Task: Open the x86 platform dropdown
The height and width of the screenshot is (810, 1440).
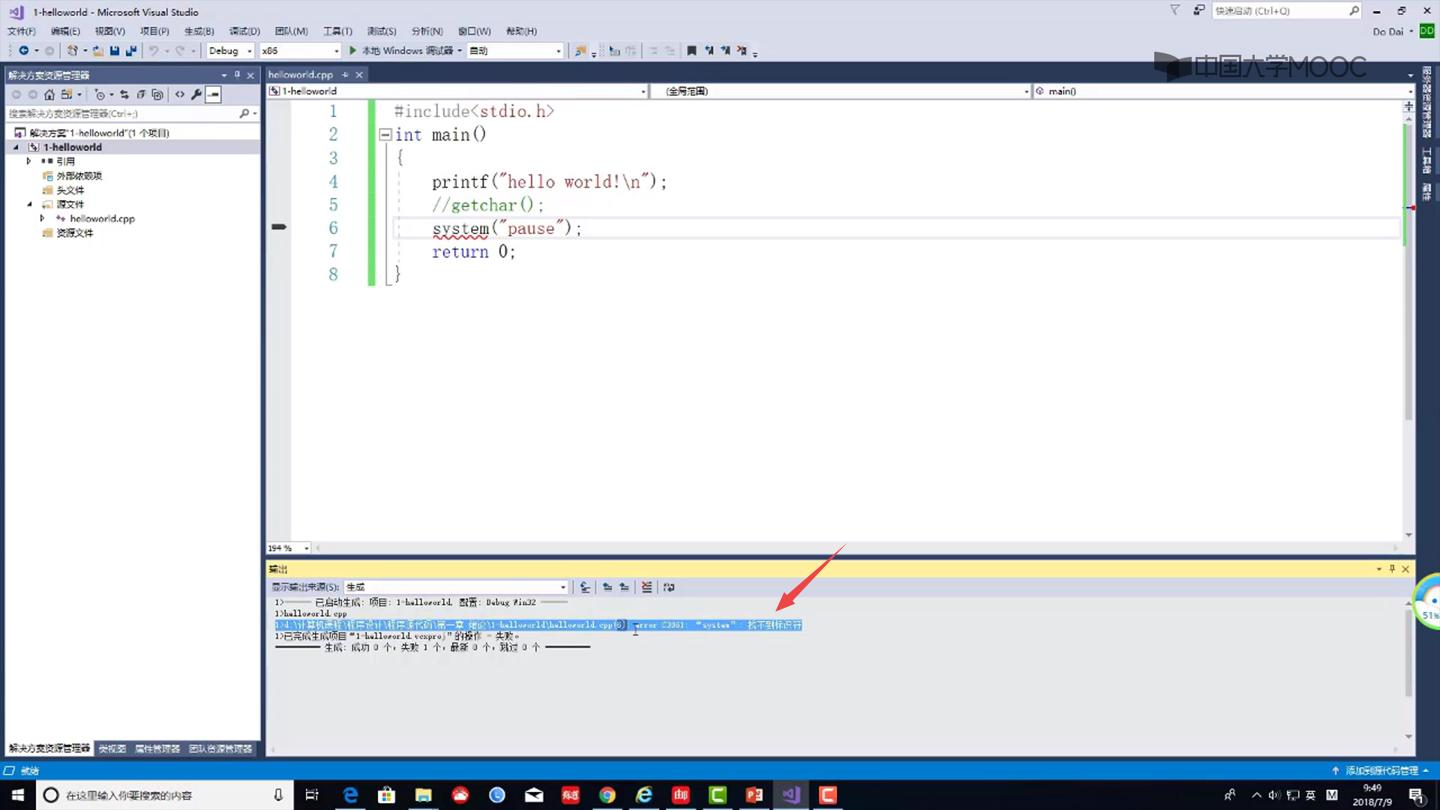Action: pyautogui.click(x=300, y=51)
